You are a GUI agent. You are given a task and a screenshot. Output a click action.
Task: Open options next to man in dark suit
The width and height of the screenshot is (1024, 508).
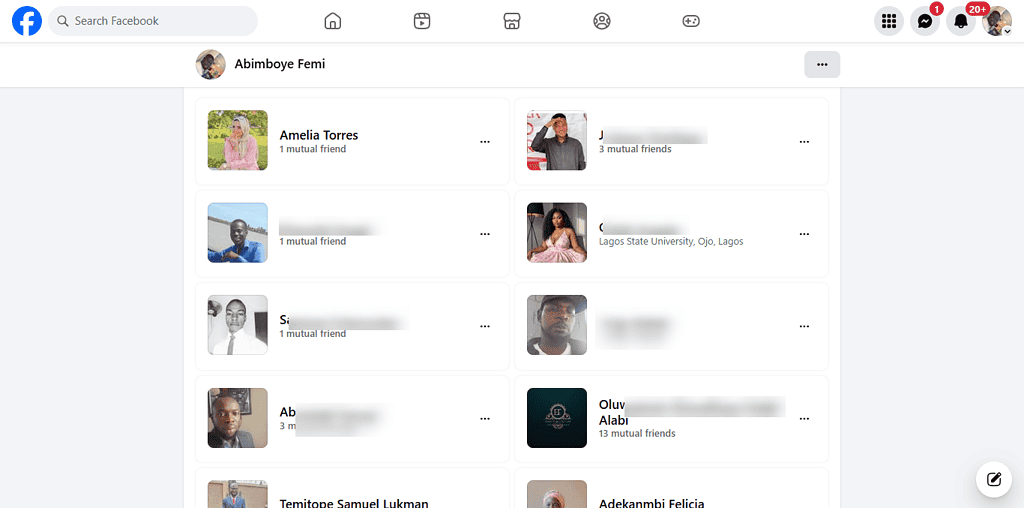click(x=485, y=419)
